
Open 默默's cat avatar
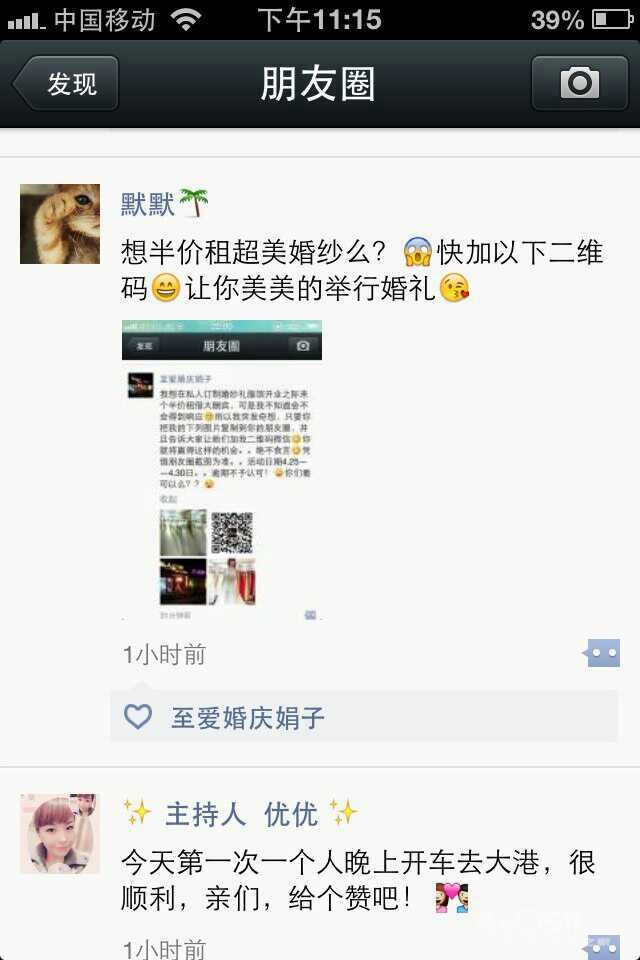point(60,224)
